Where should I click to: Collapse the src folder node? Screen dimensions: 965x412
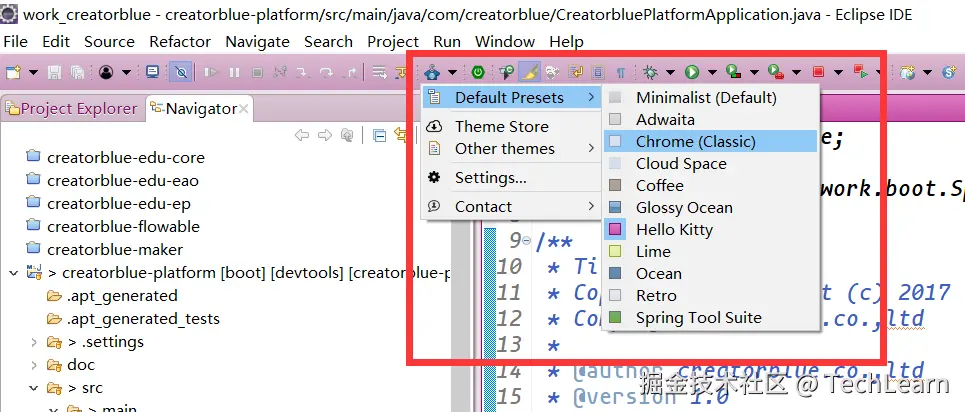tap(33, 388)
